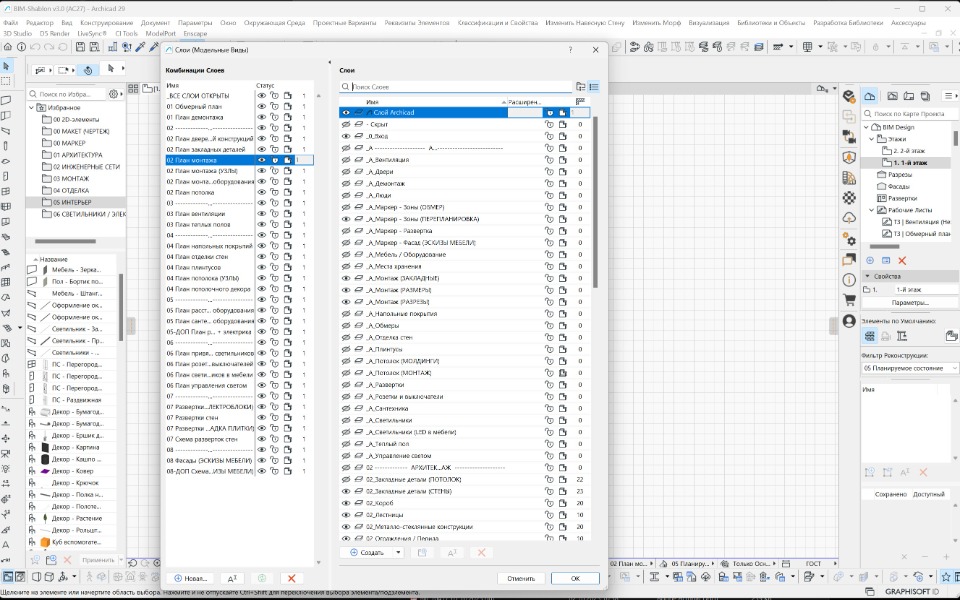Click Параметры... button in navigator
The image size is (960, 600).
[x=910, y=302]
